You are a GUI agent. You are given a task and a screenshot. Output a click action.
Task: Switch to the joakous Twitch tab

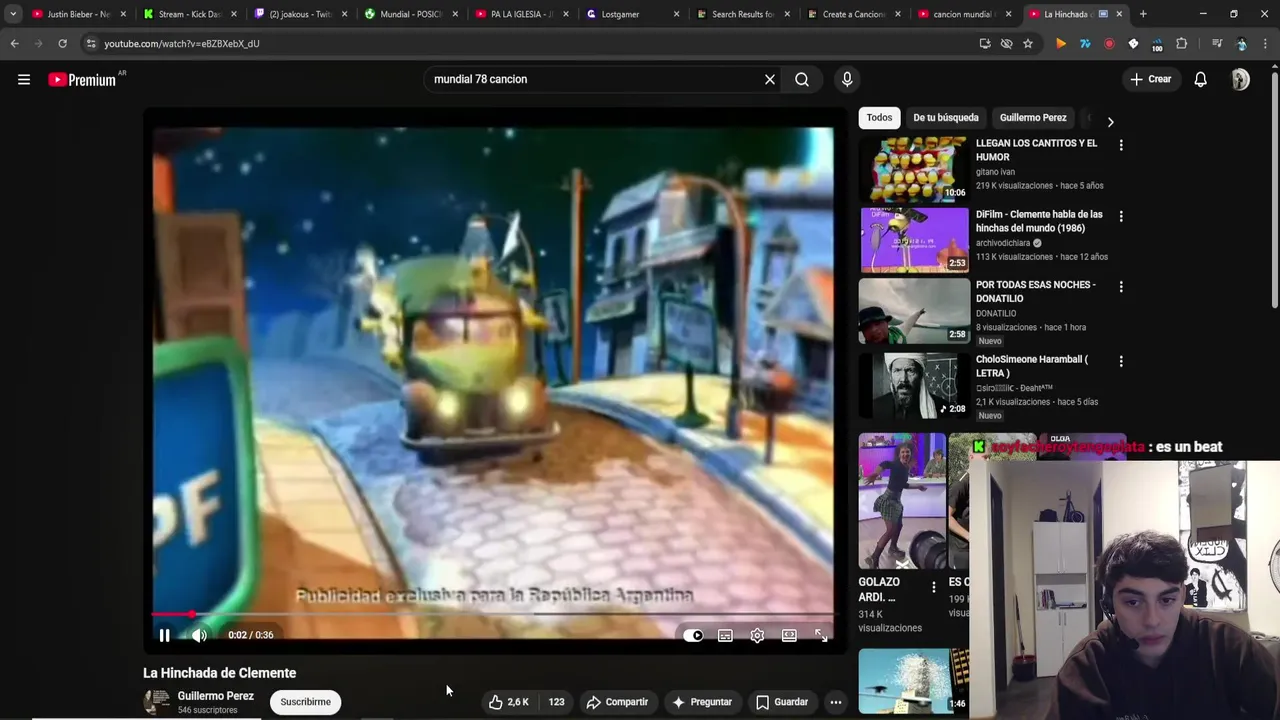pos(299,14)
